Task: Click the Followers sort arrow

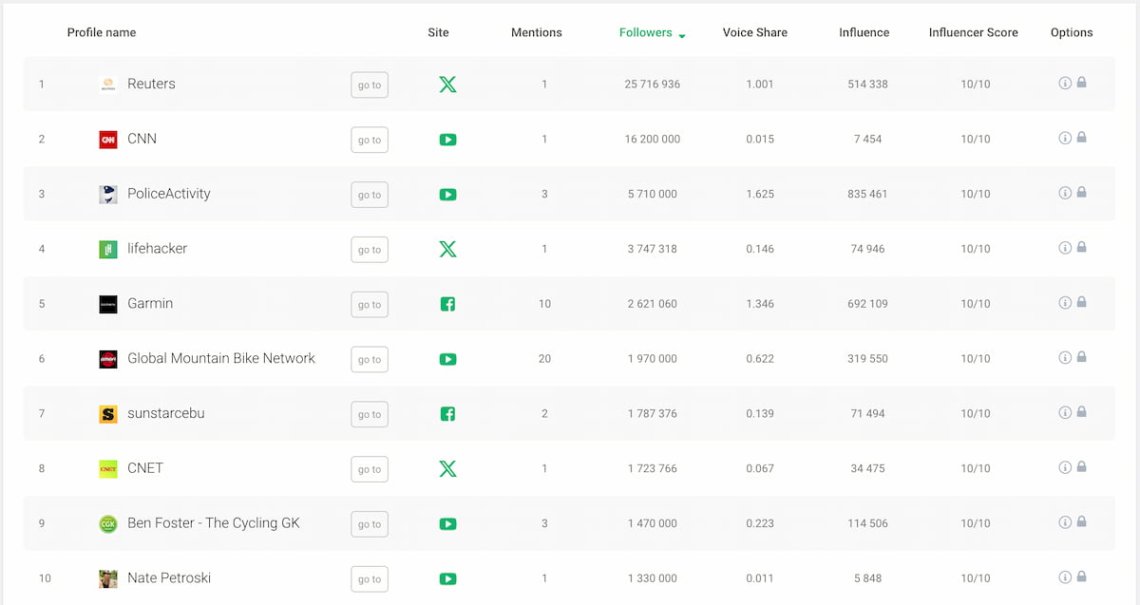Action: [x=682, y=36]
